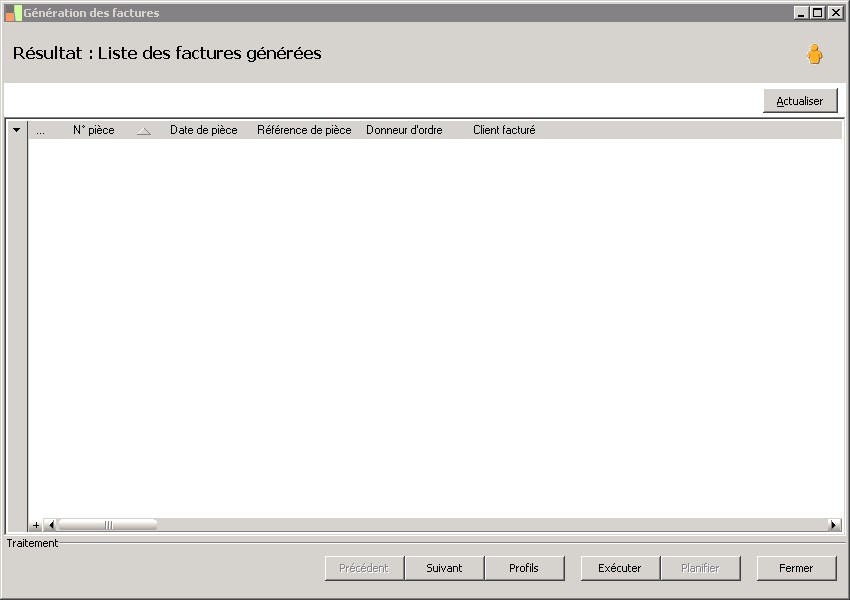Click the app icon in title bar
This screenshot has width=850, height=600.
[x=14, y=13]
